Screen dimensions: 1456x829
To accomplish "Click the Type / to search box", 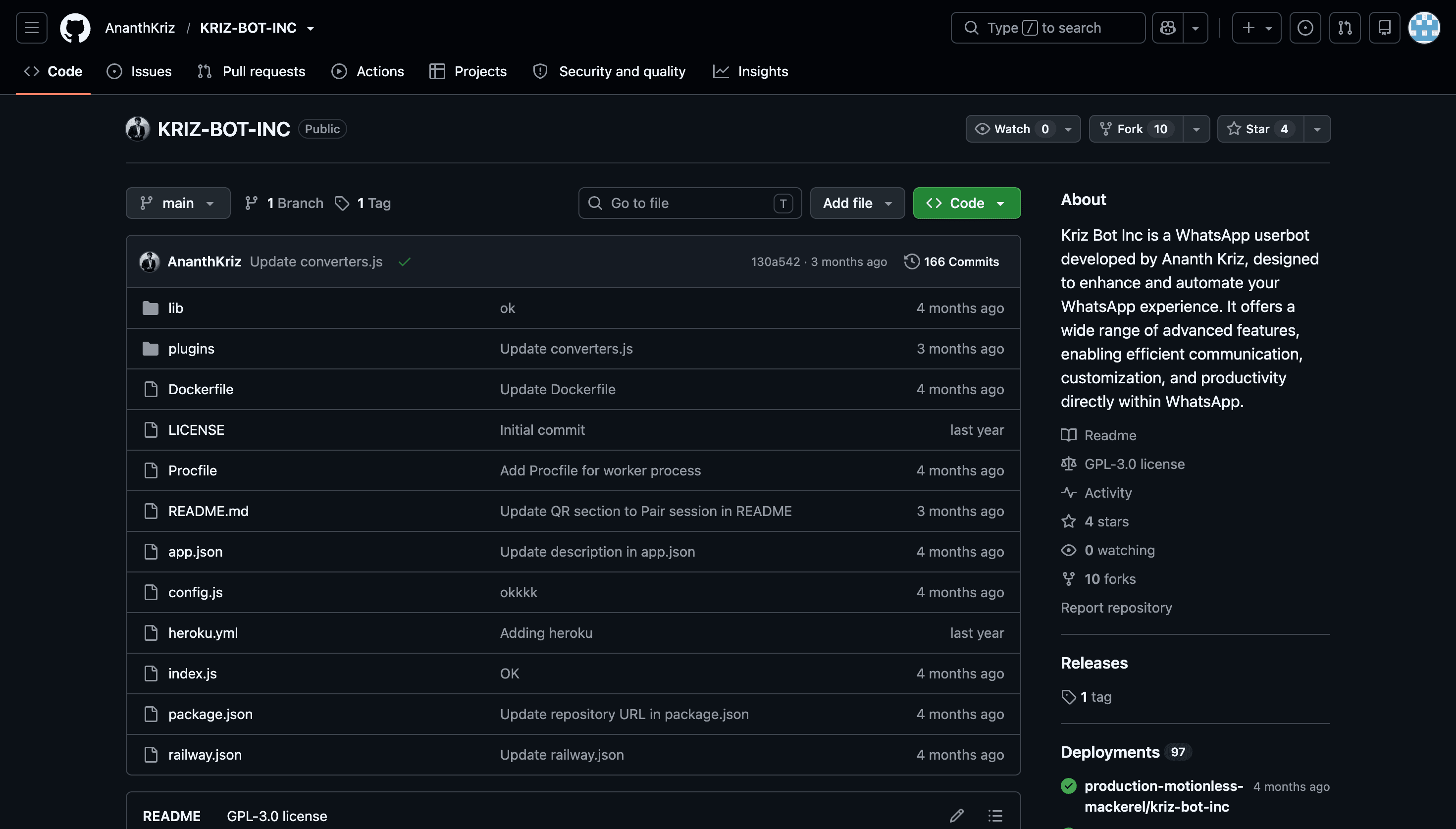I will (x=1047, y=28).
